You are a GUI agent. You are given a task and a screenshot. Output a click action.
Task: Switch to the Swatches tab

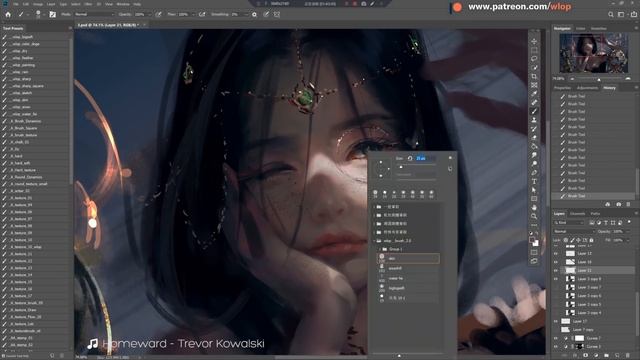tap(599, 29)
